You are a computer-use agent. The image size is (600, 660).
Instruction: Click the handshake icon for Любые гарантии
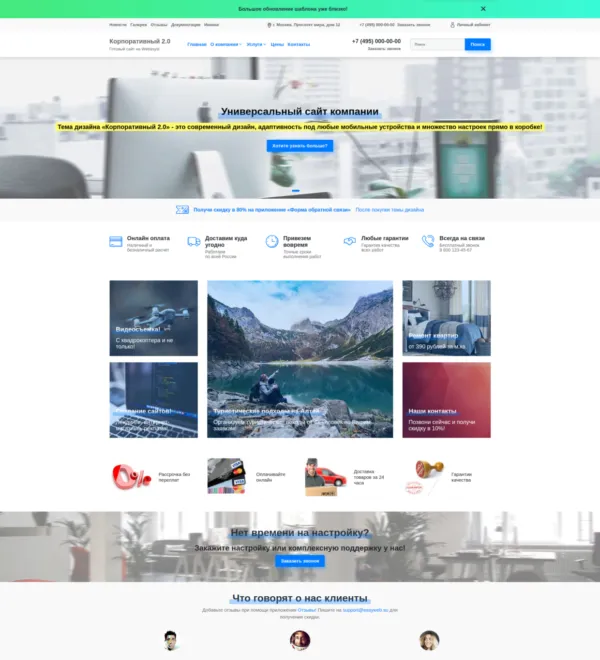pyautogui.click(x=350, y=241)
